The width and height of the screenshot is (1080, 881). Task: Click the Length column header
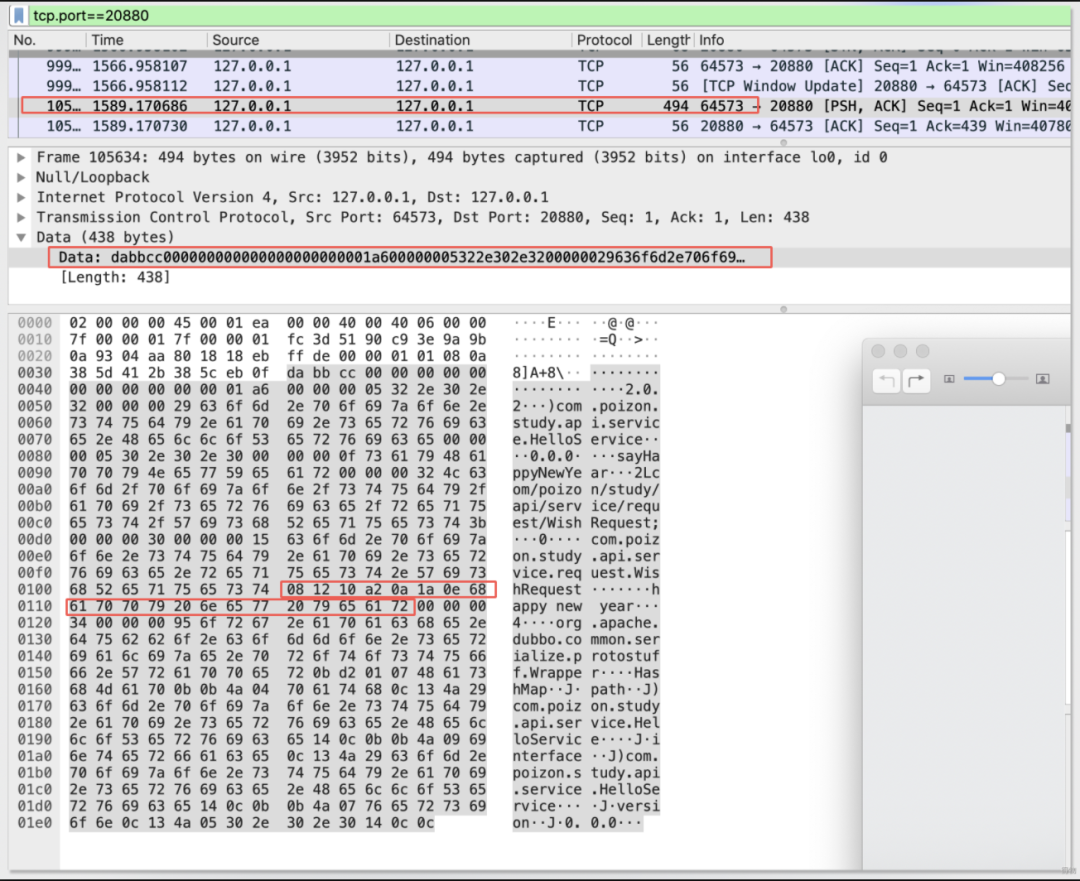[x=667, y=40]
